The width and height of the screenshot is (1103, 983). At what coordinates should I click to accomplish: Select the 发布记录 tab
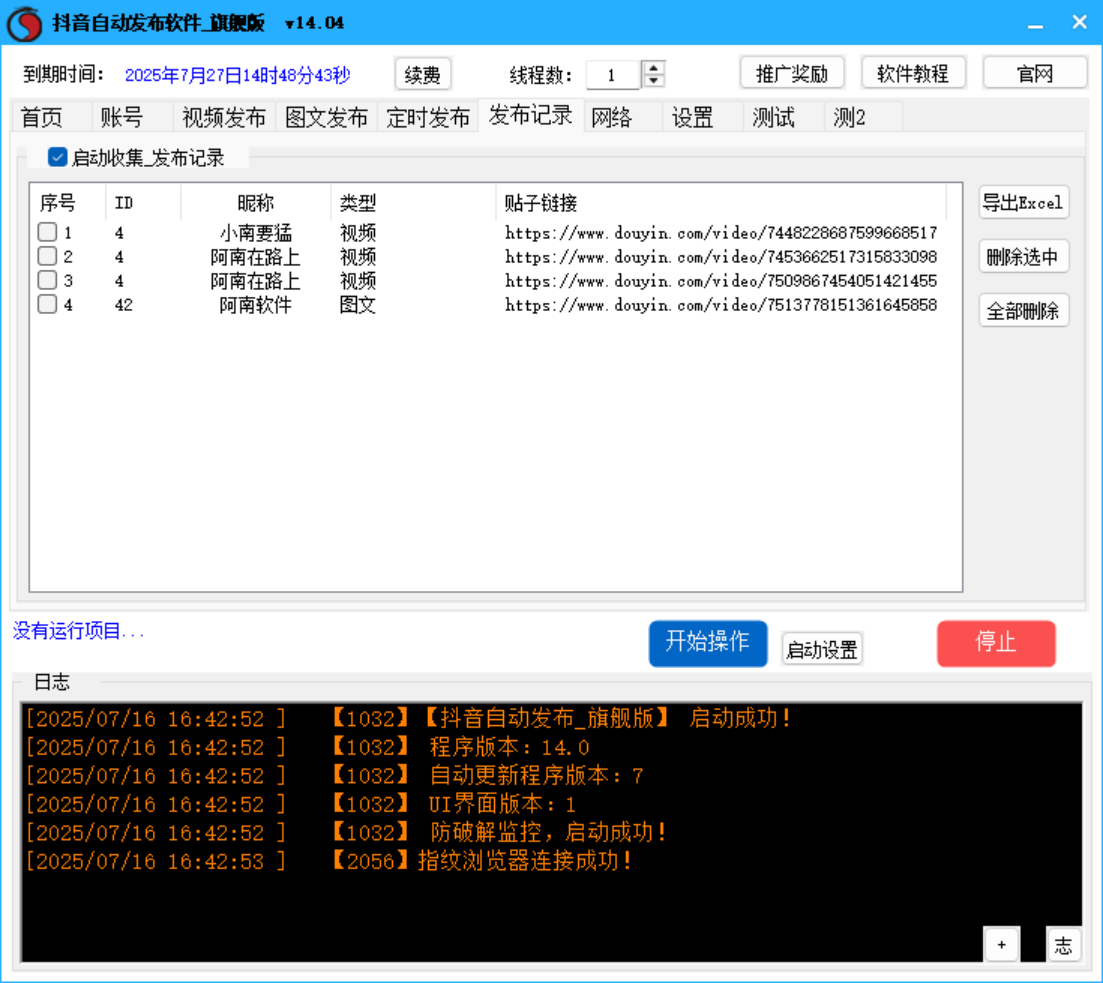click(x=530, y=115)
